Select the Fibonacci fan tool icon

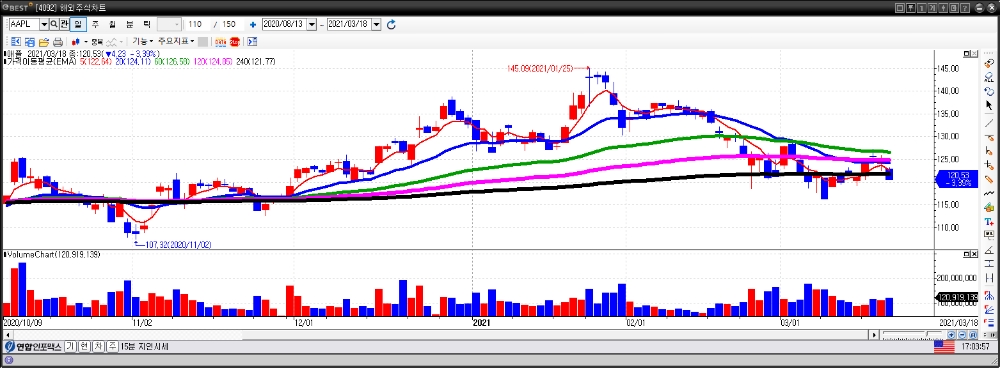point(989,309)
